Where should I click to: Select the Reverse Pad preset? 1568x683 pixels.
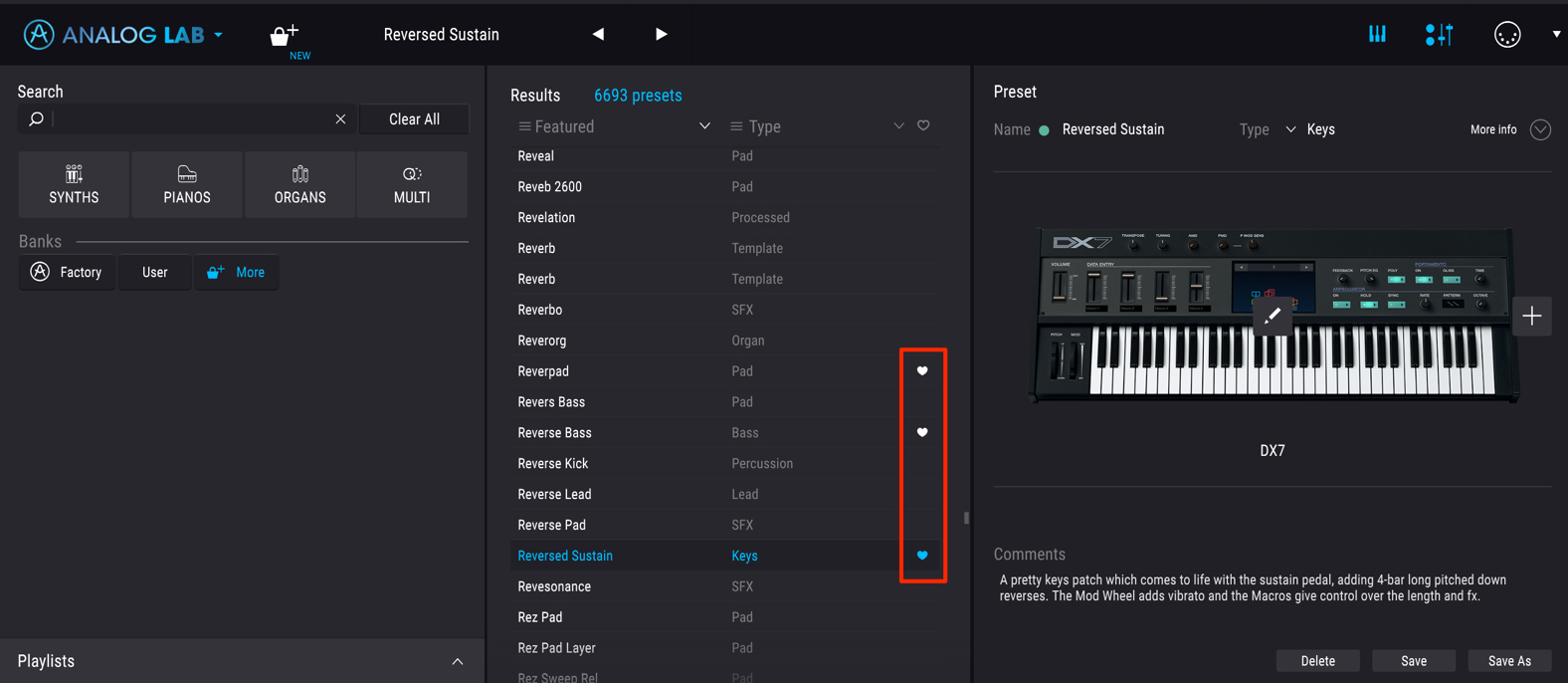click(x=551, y=526)
